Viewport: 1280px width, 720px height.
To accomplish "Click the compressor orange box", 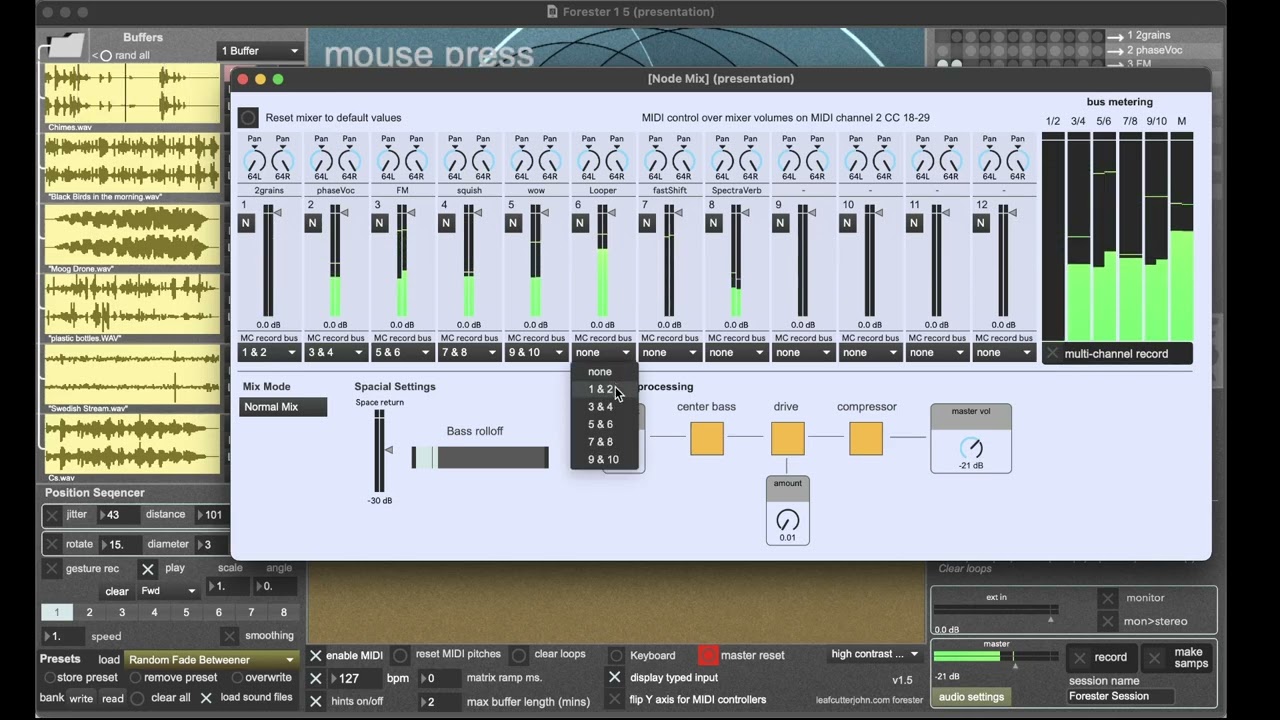I will [866, 438].
